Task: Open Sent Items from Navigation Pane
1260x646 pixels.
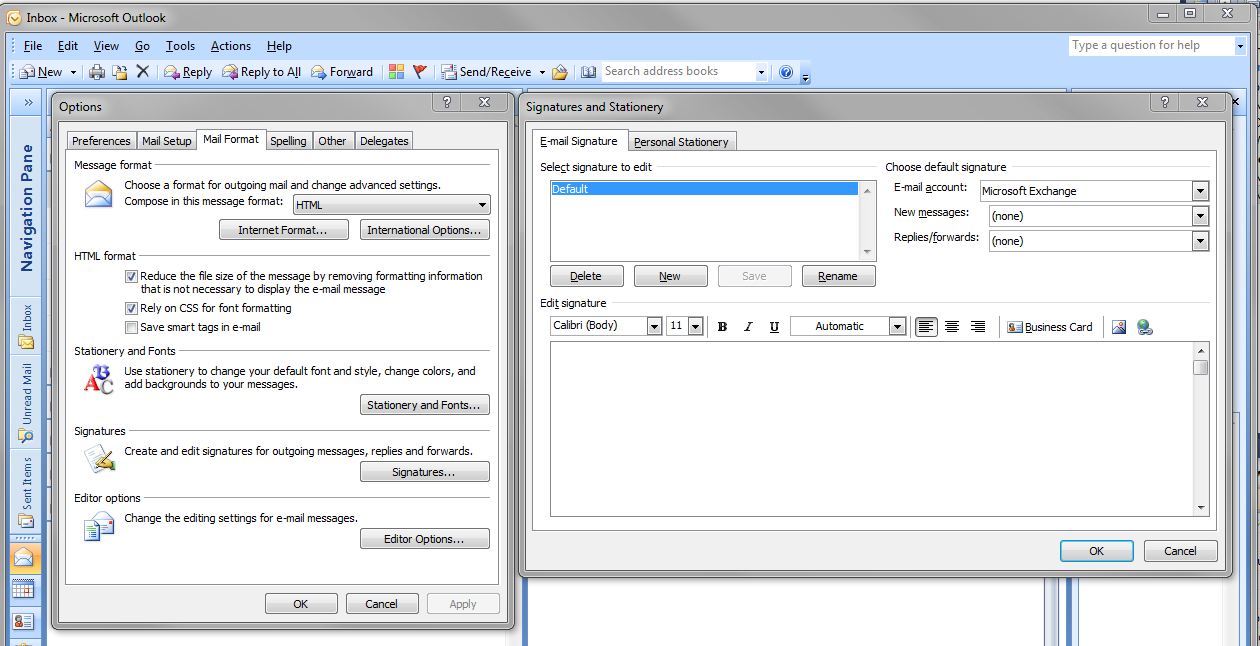Action: coord(26,492)
